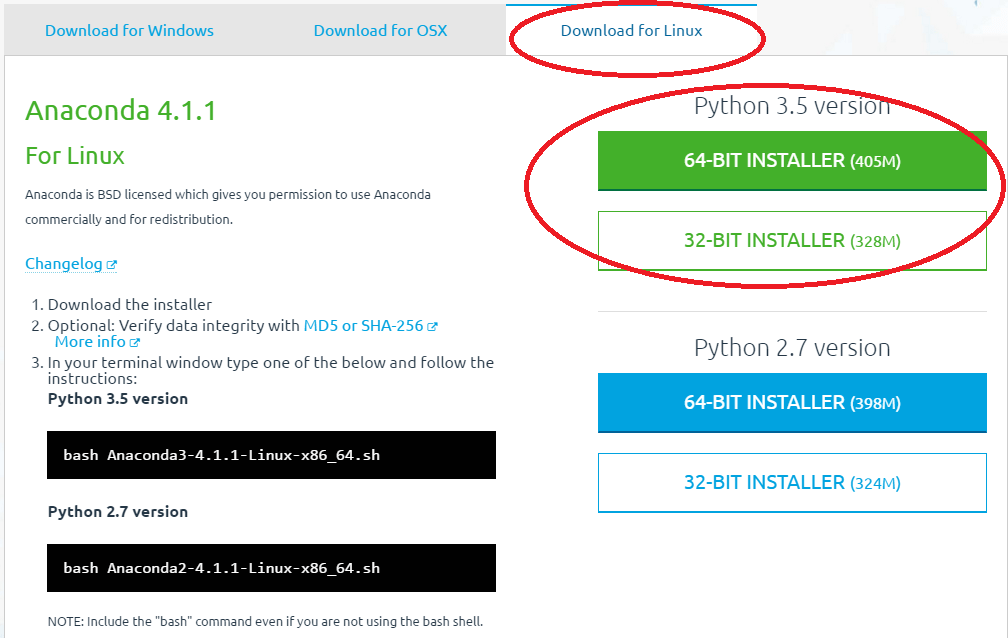This screenshot has height=638, width=1008.
Task: Click the For Linux subtitle
Action: pos(74,156)
